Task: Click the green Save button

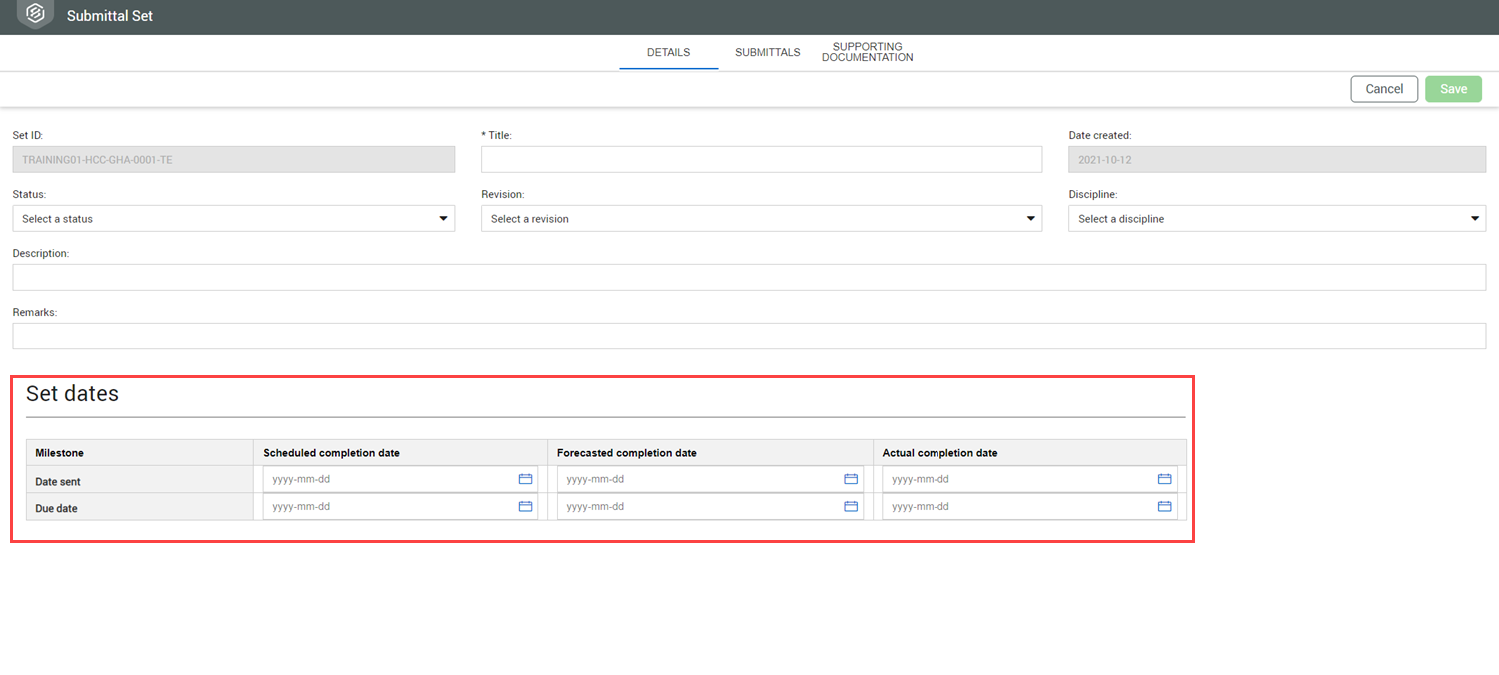Action: (x=1453, y=89)
